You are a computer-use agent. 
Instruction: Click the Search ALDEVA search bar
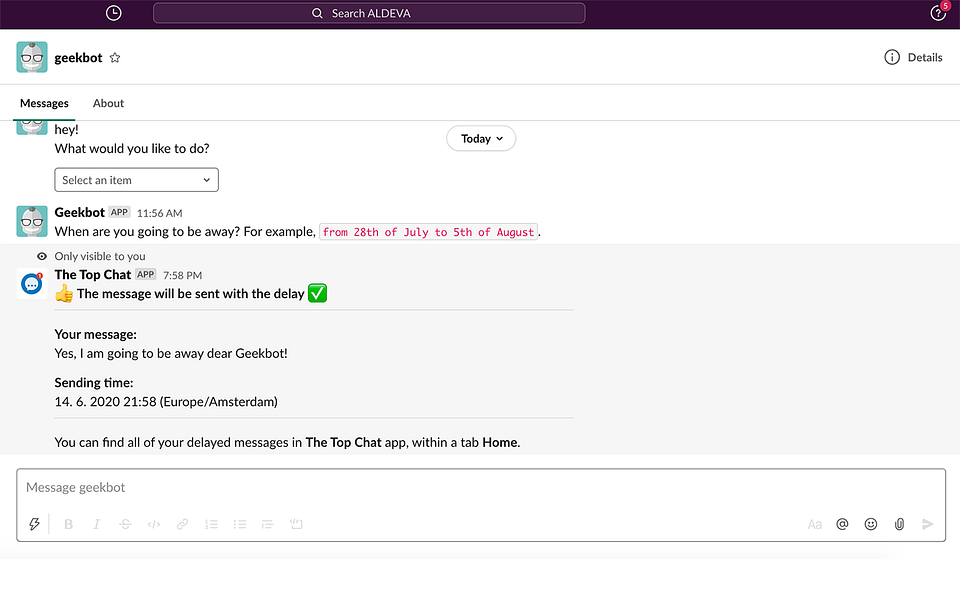pos(368,13)
